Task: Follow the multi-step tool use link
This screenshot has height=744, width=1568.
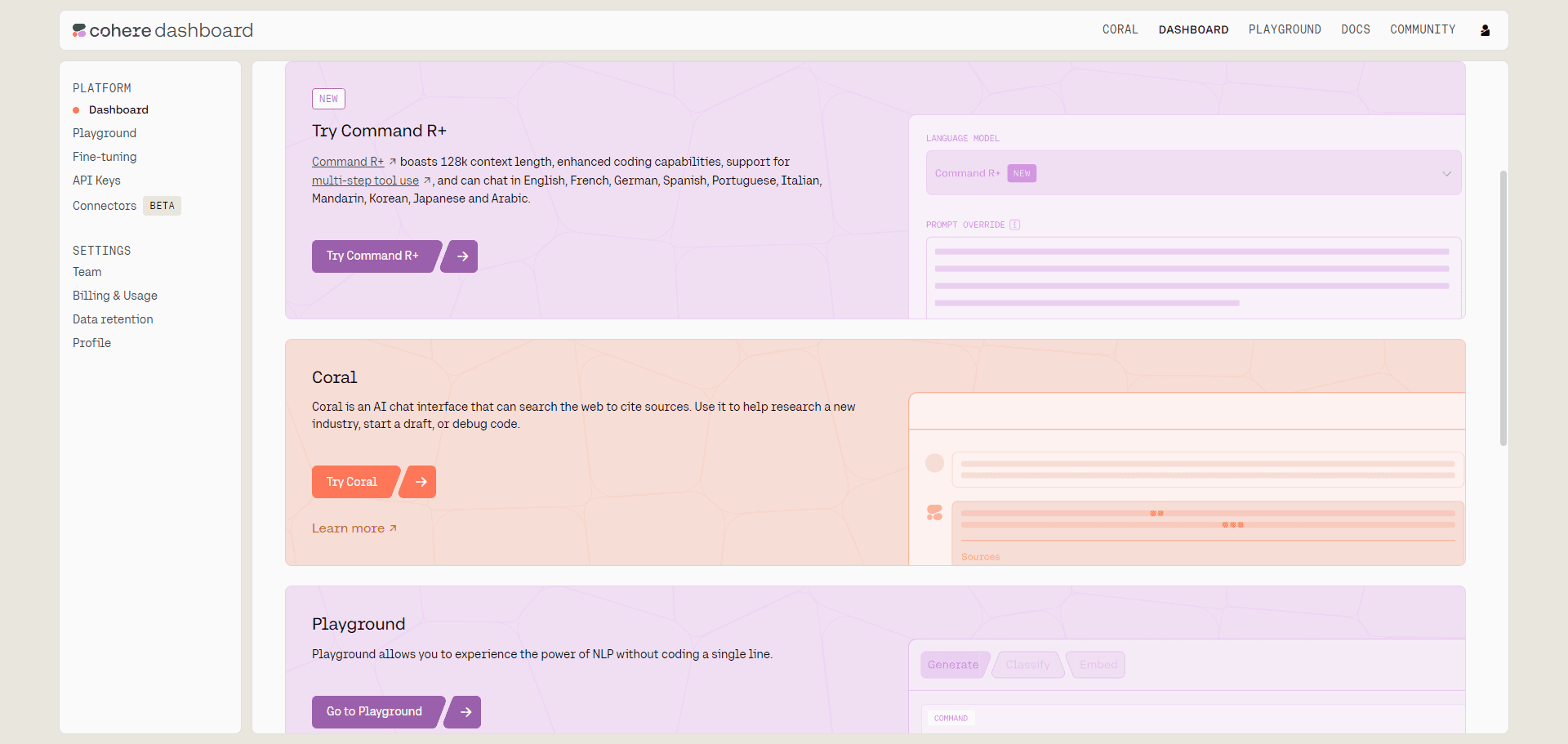Action: click(x=365, y=180)
